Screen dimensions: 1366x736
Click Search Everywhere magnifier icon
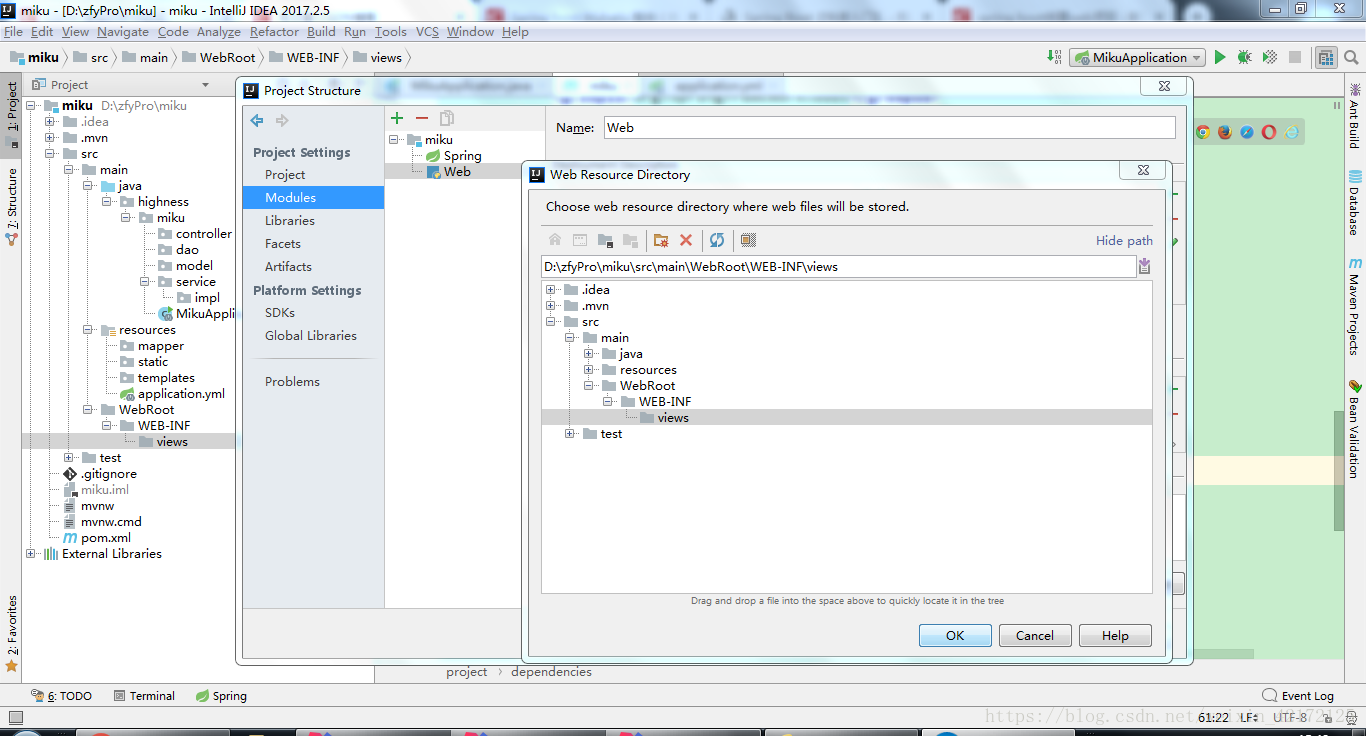pyautogui.click(x=1350, y=57)
